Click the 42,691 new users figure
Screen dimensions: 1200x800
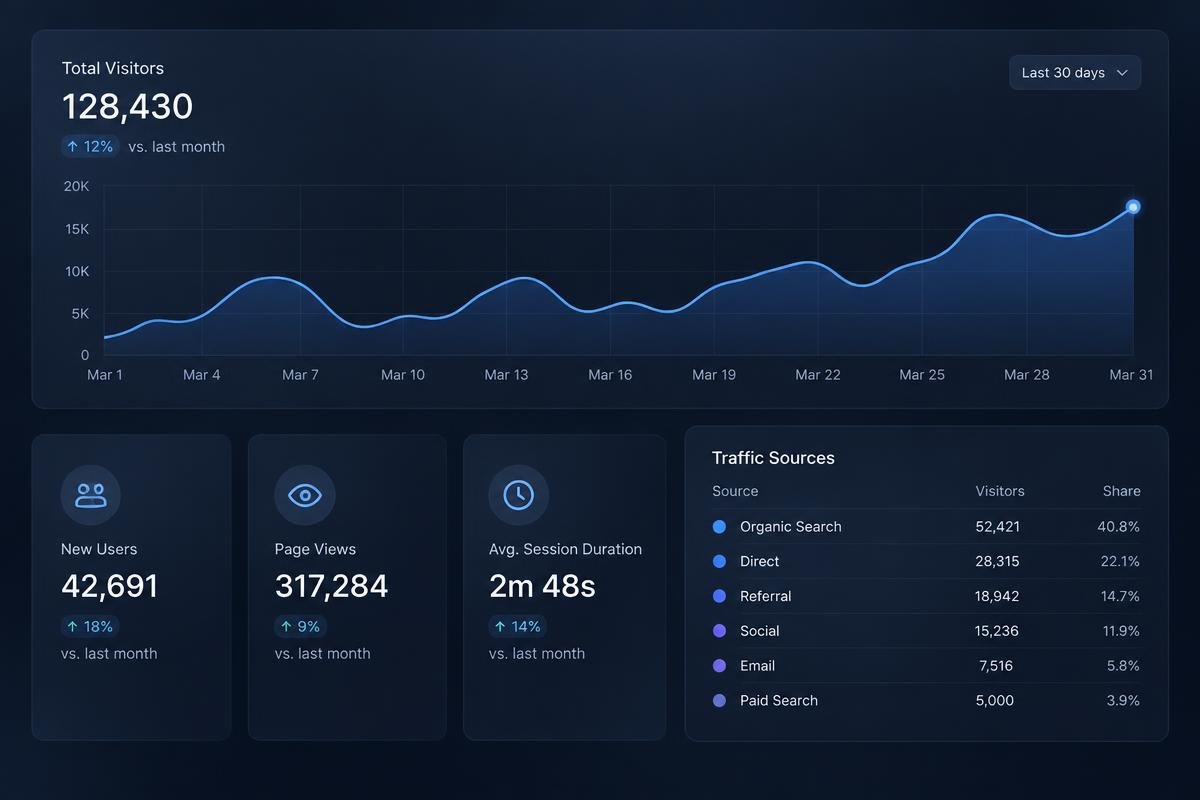(110, 586)
